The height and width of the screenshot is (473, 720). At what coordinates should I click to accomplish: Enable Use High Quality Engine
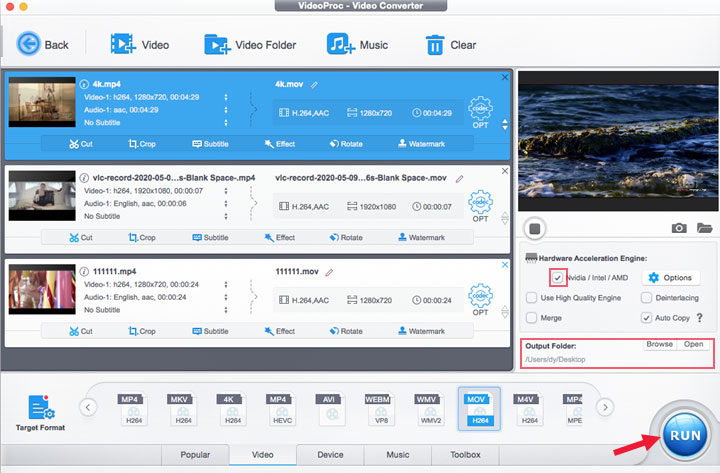pos(531,298)
